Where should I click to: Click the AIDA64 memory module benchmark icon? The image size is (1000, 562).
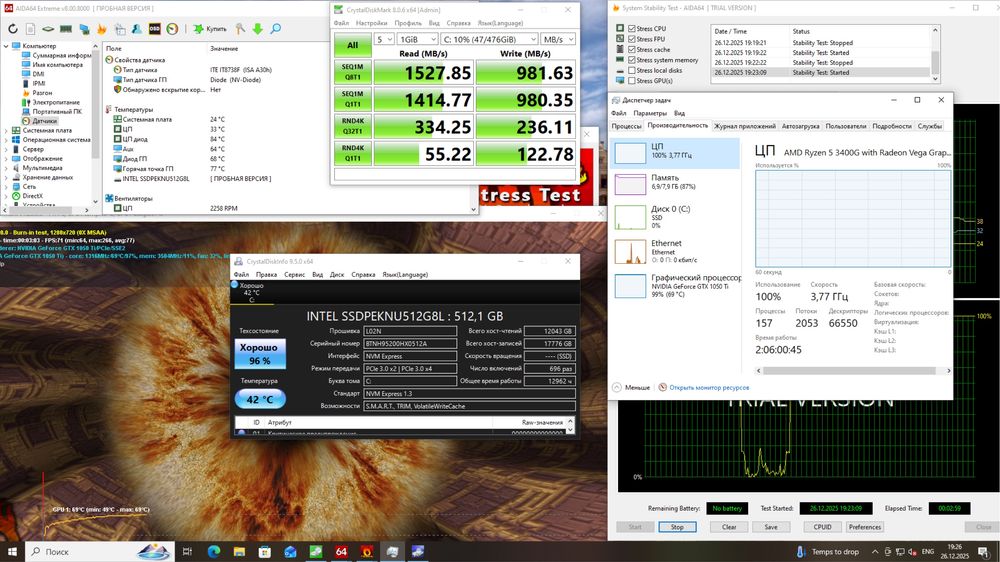(66, 29)
